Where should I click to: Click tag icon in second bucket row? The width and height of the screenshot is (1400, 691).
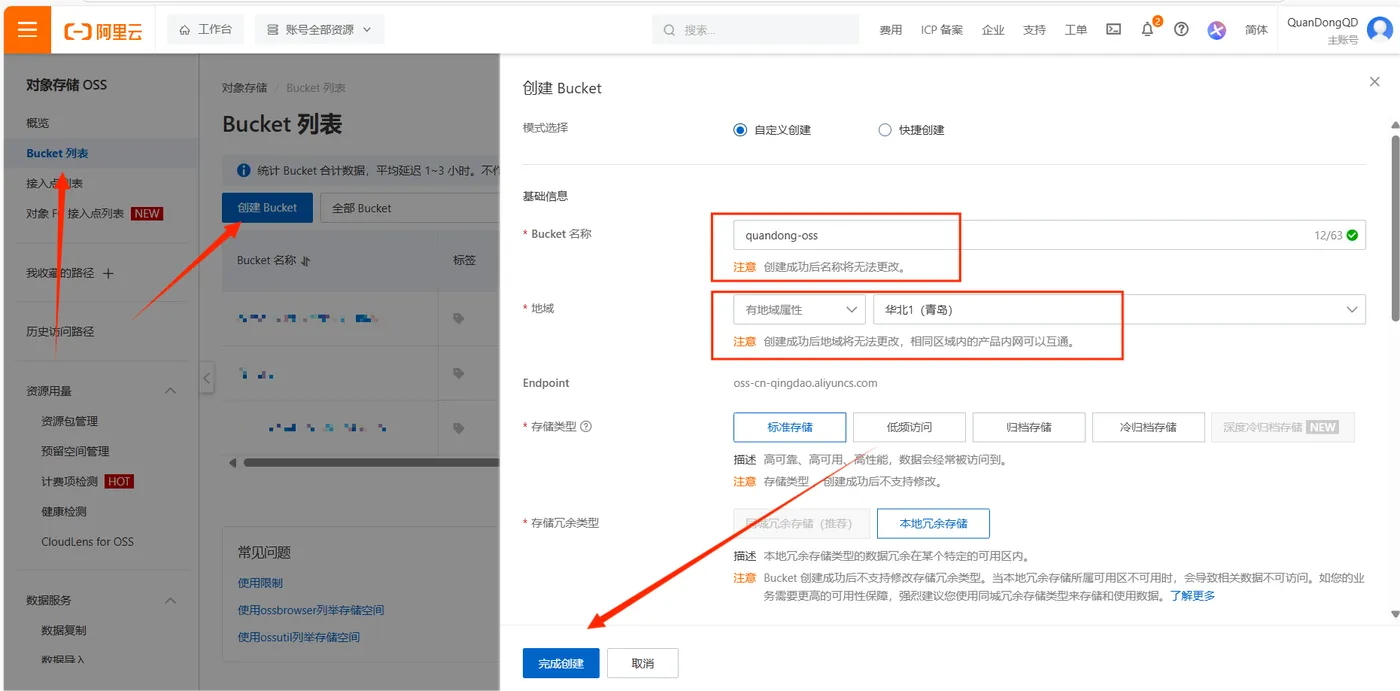pos(459,373)
